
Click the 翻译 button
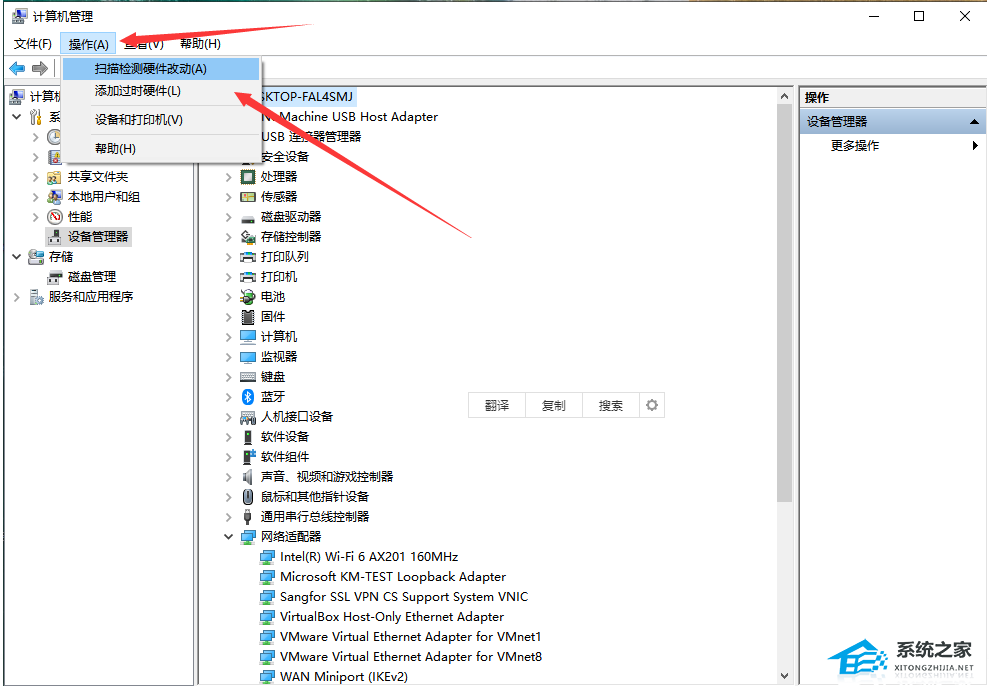(497, 405)
